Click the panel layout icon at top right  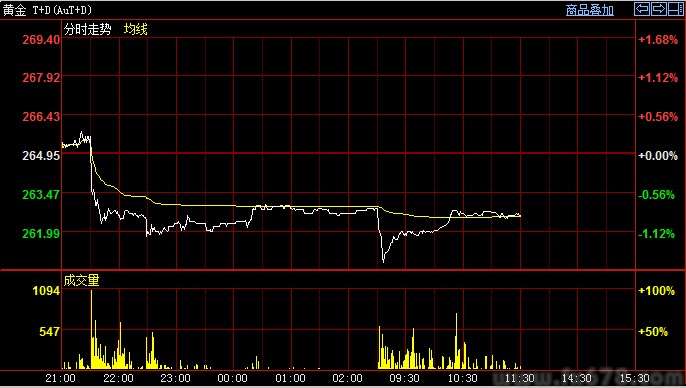coord(675,9)
